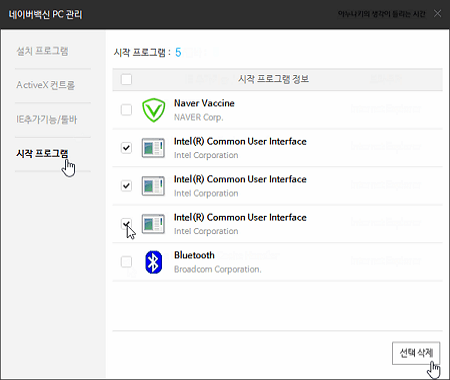Toggle the select-all checkbox in the header
The height and width of the screenshot is (380, 450).
coord(126,79)
